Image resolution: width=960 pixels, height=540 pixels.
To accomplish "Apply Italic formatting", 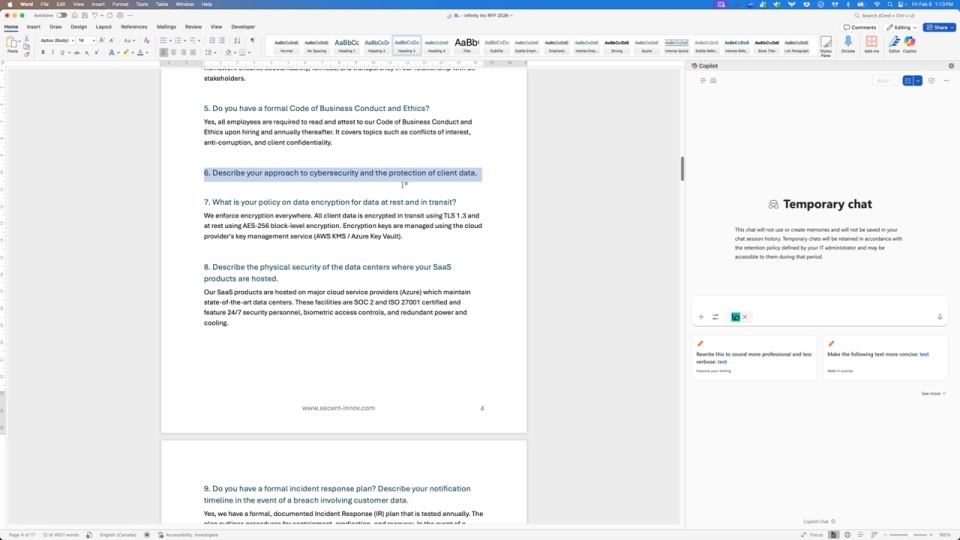I will coord(53,53).
